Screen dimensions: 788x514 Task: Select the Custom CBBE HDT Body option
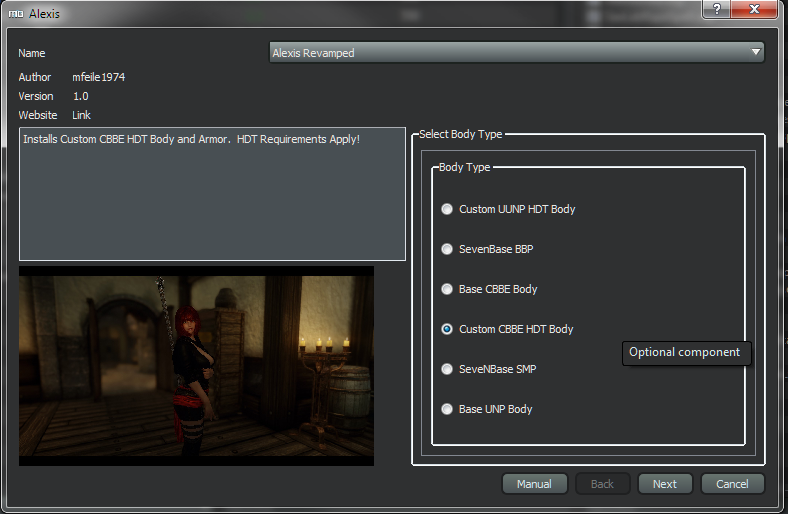click(447, 329)
